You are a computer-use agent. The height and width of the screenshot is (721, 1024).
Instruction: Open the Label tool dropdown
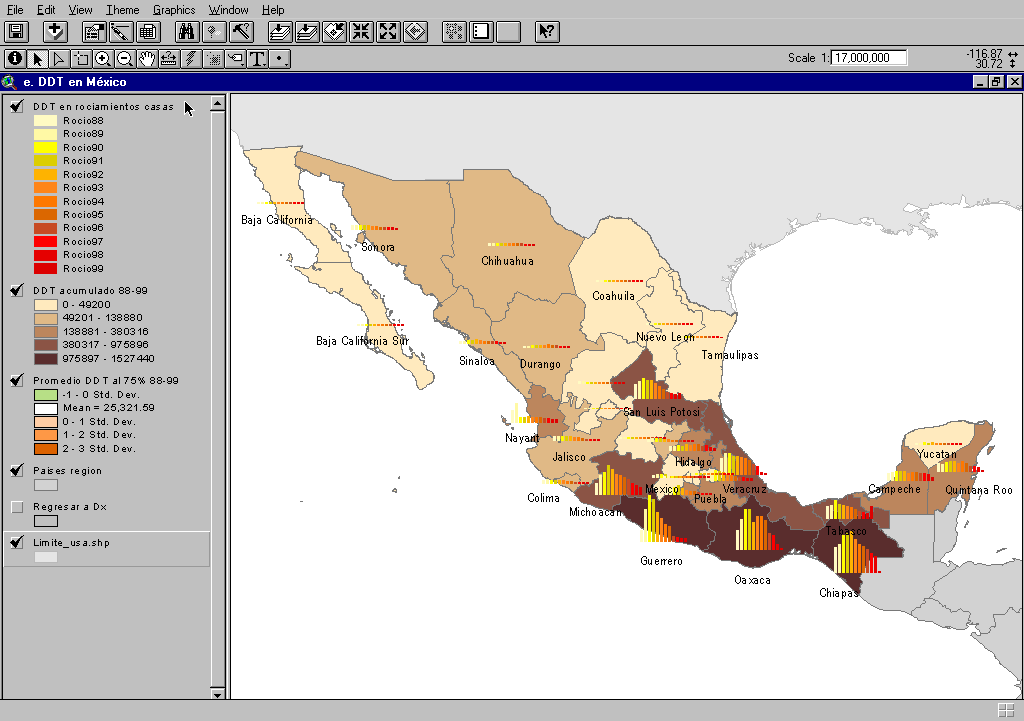(x=235, y=59)
